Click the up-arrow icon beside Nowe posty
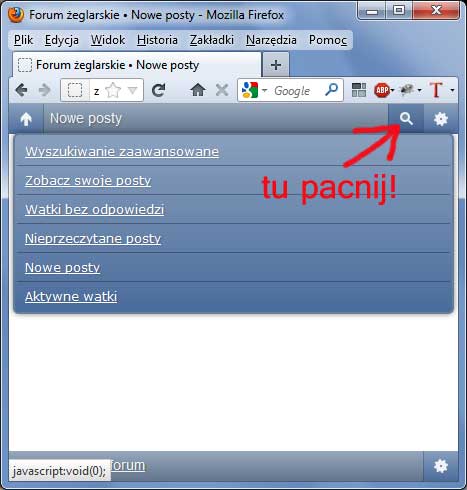The image size is (467, 490). pyautogui.click(x=26, y=119)
